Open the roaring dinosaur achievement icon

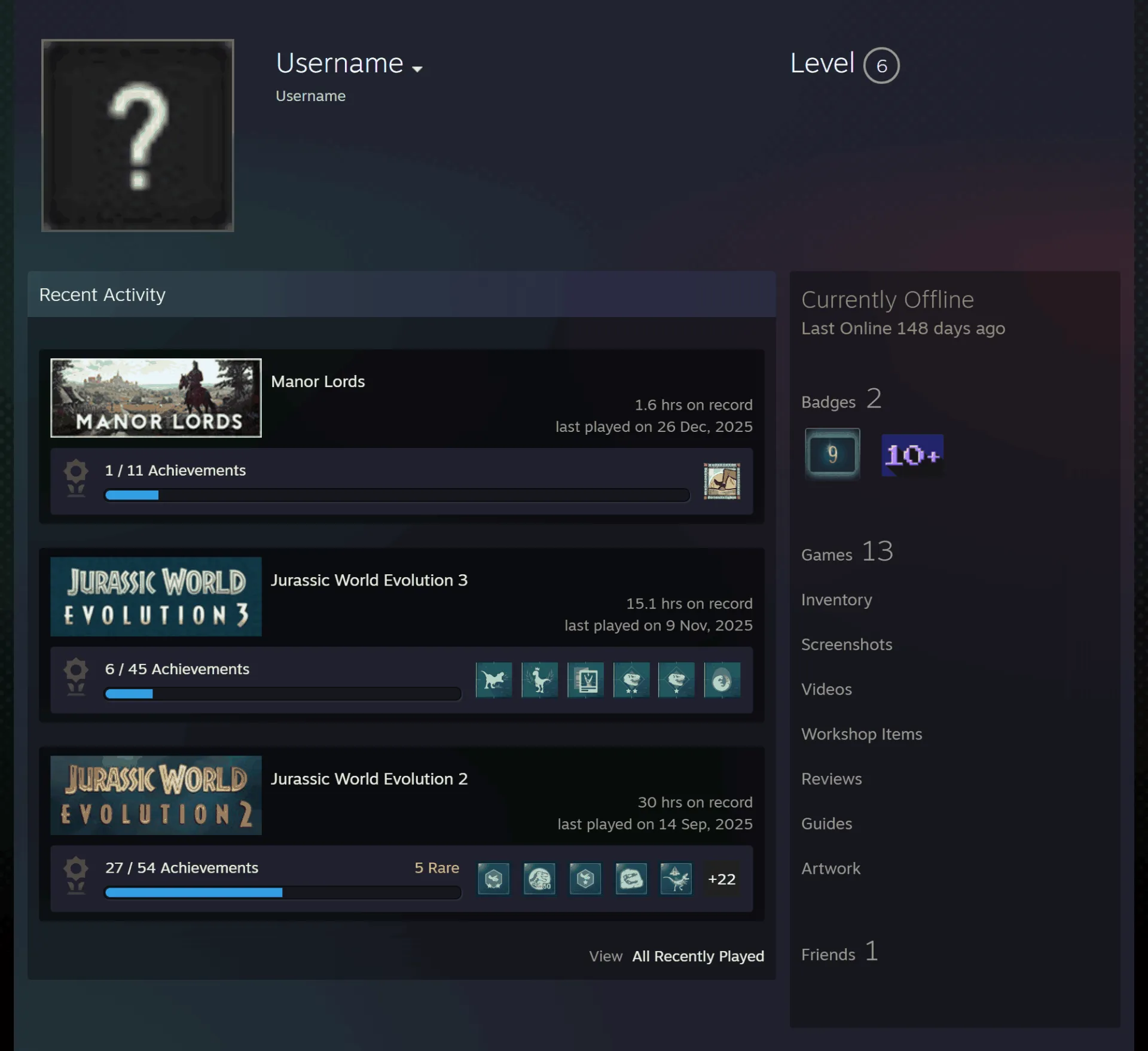pos(494,680)
